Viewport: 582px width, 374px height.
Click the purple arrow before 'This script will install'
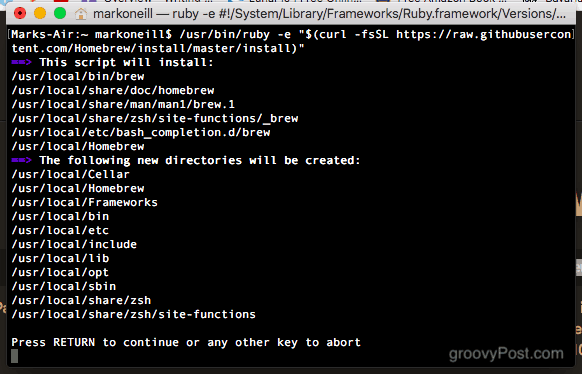(21, 62)
